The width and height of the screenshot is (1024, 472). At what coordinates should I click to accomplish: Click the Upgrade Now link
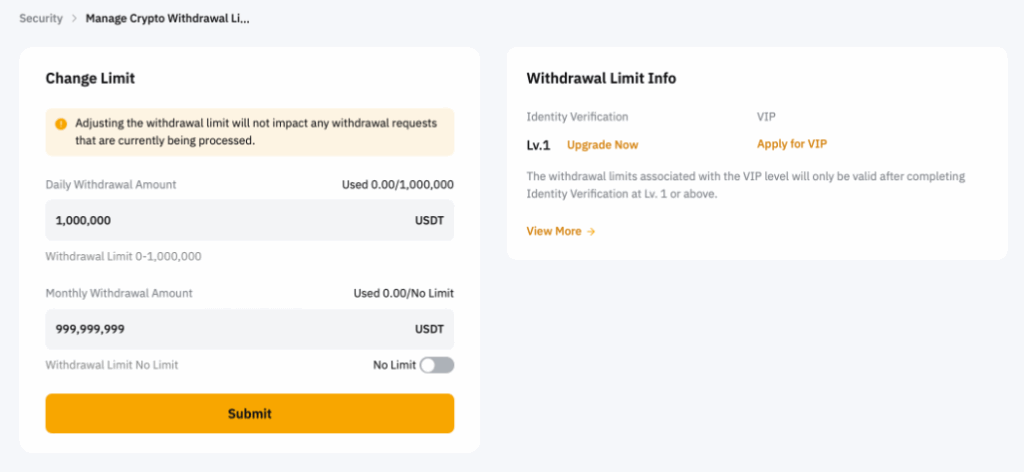[x=602, y=145]
